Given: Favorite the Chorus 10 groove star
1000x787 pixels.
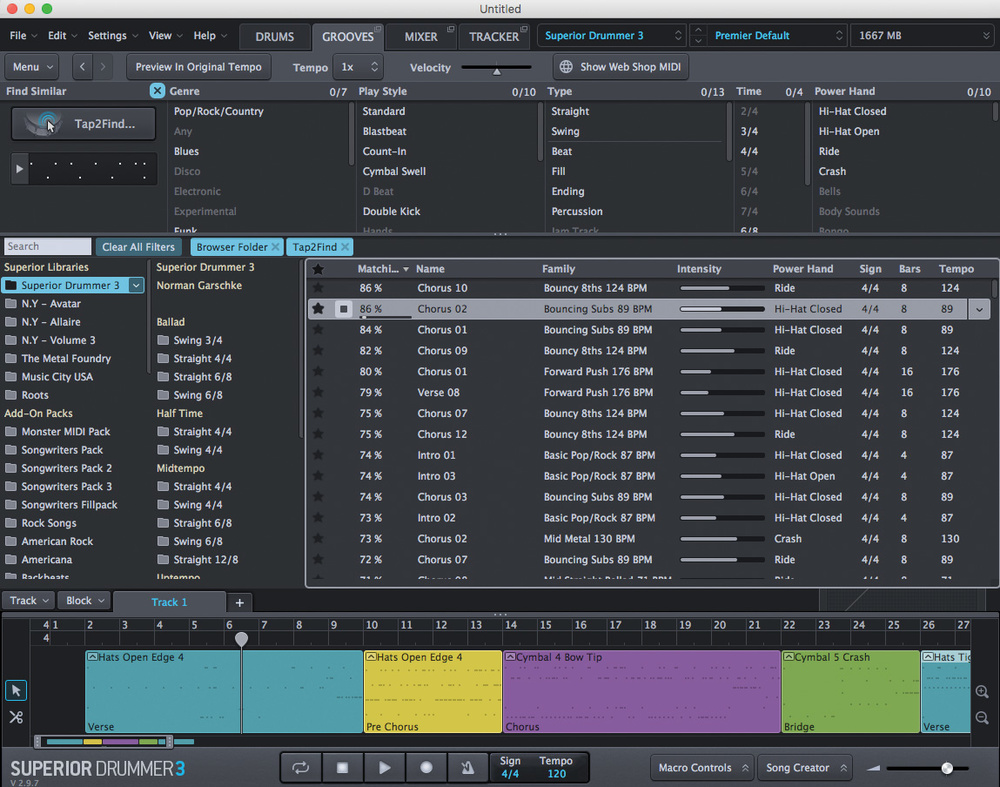Looking at the screenshot, I should (318, 288).
